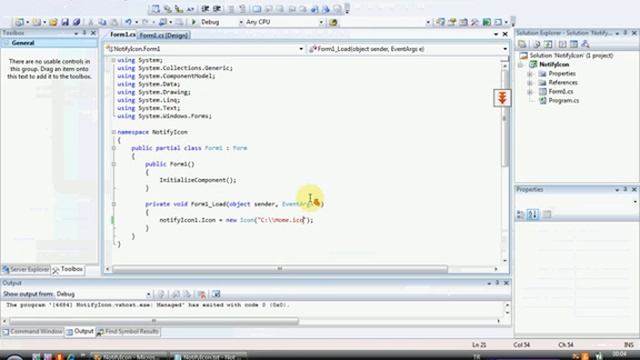The height and width of the screenshot is (360, 640).
Task: Click the notifyIcon1.Icon code line
Action: click(x=236, y=220)
